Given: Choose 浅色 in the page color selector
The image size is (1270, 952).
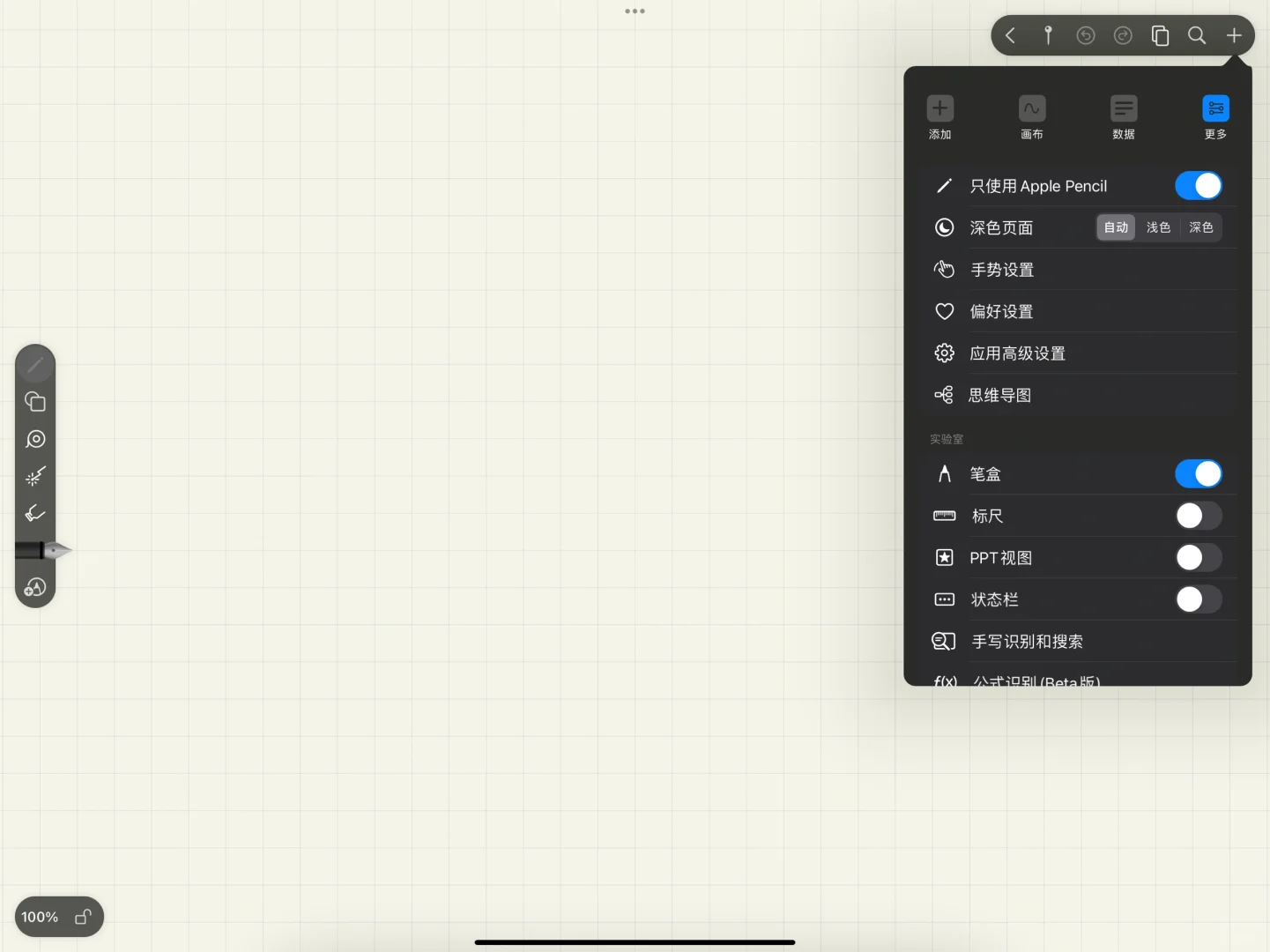Looking at the screenshot, I should pos(1157,227).
